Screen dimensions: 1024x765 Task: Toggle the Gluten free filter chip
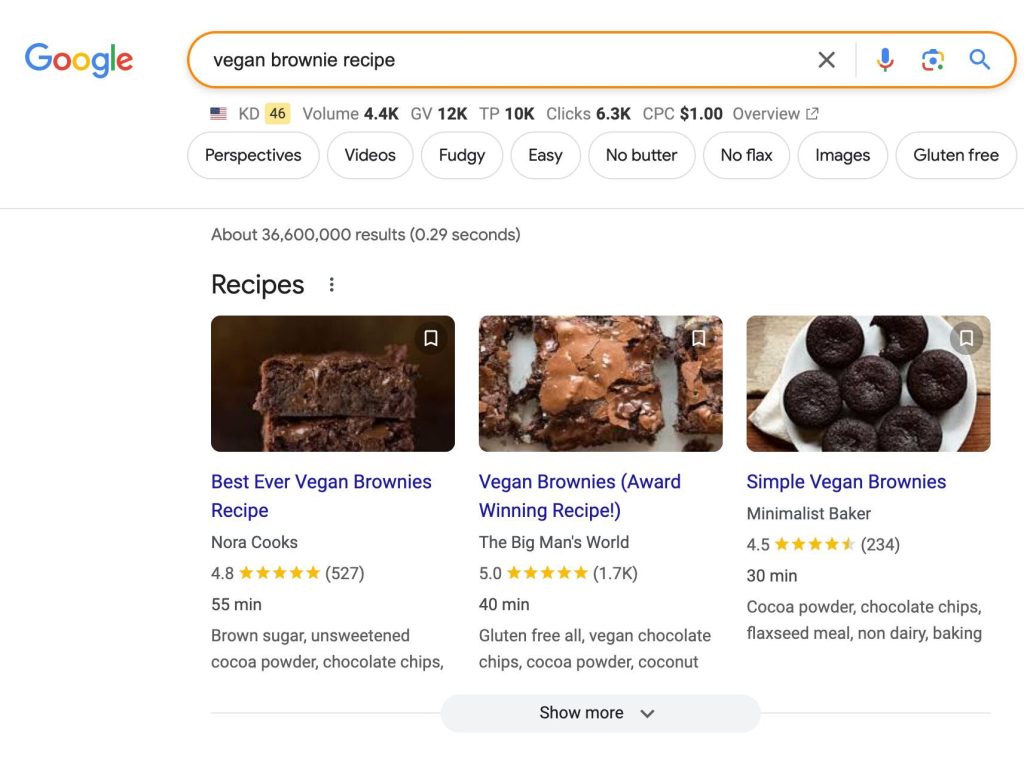[955, 155]
